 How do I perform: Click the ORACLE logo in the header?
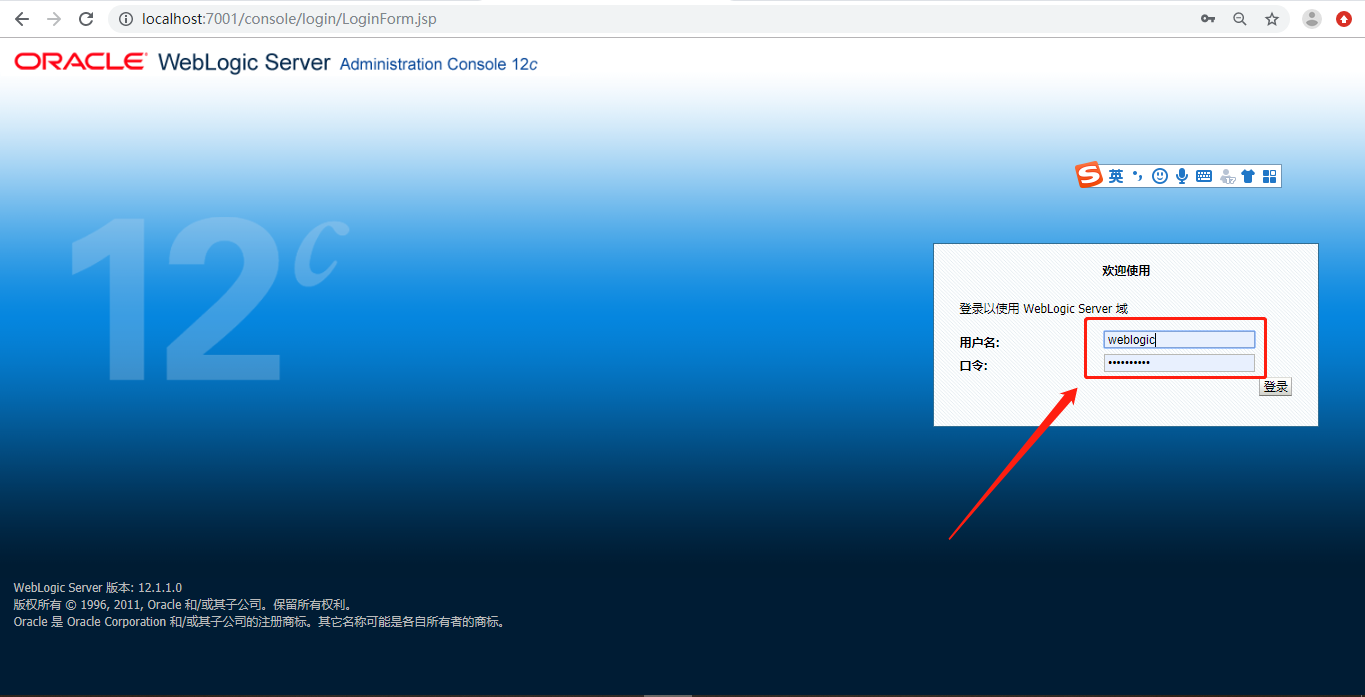(80, 62)
